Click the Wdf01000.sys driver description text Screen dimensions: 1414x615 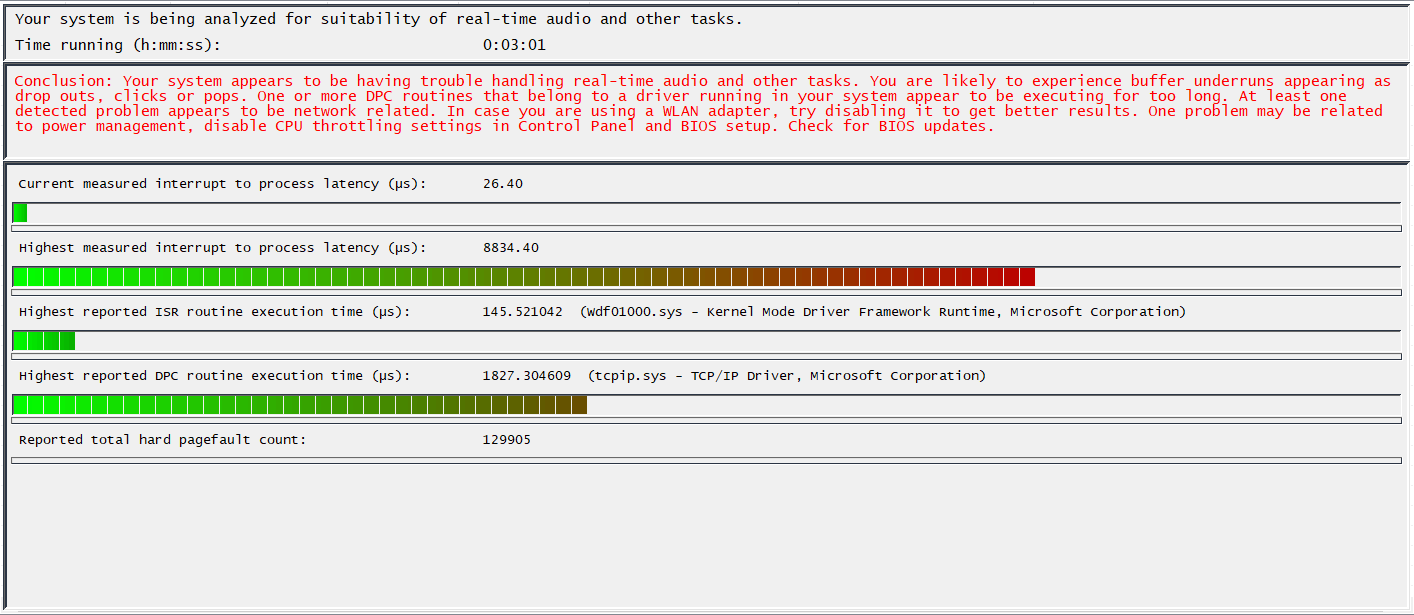(883, 312)
